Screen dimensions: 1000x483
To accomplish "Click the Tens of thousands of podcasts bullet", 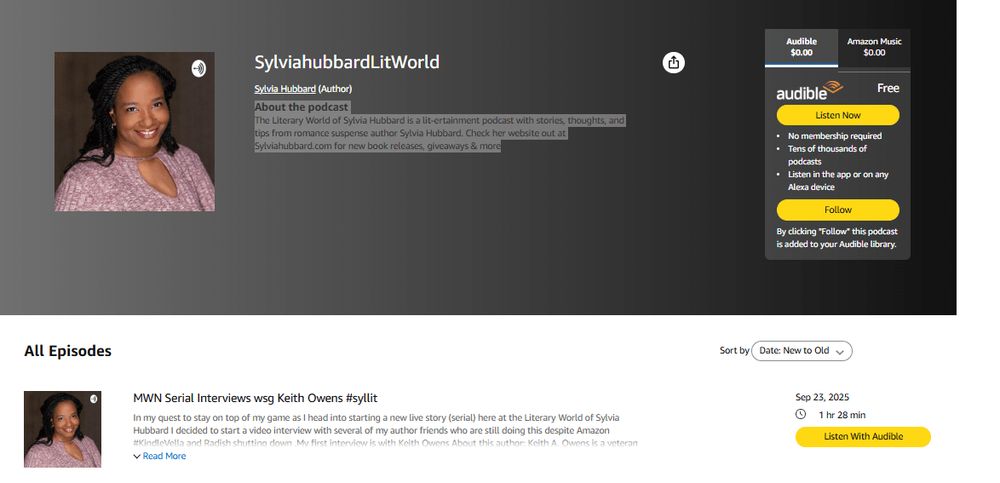I will click(x=827, y=155).
